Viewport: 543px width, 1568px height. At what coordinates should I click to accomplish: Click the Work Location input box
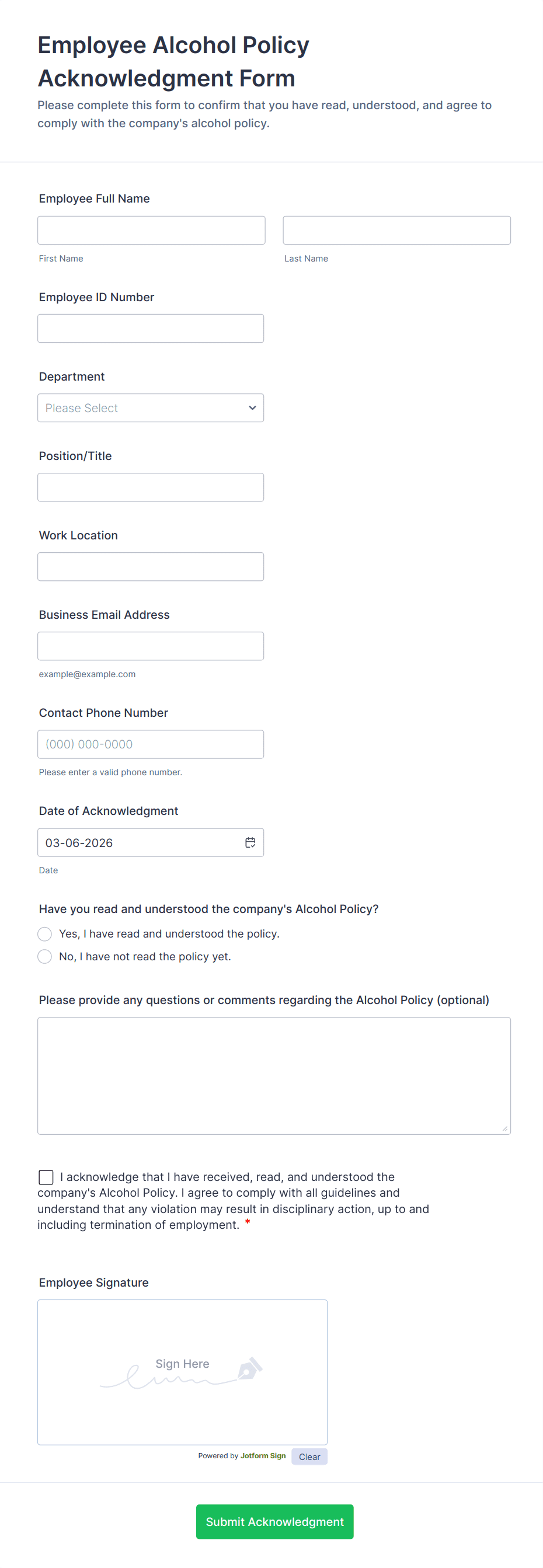coord(151,567)
